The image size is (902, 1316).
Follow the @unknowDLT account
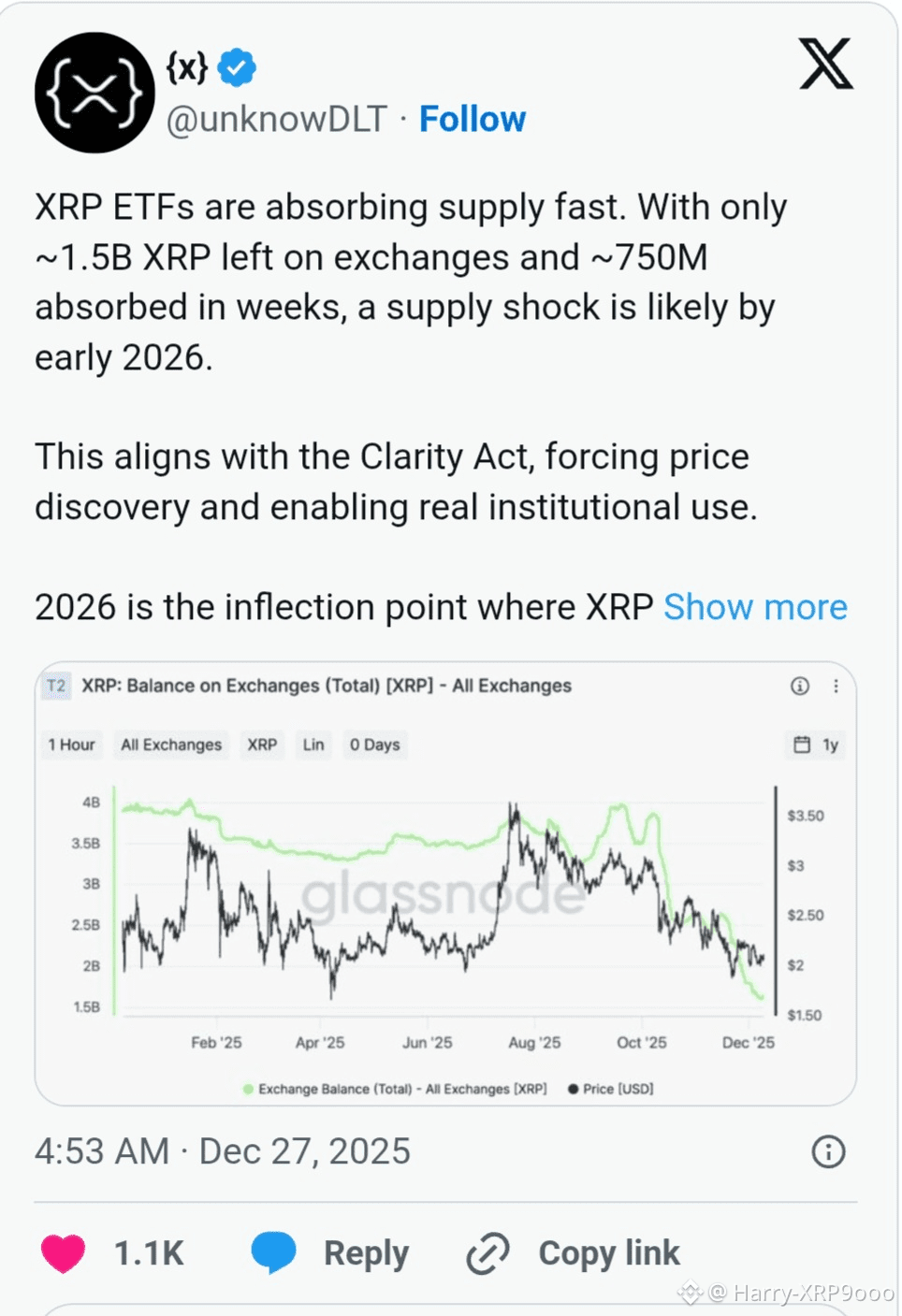473,119
